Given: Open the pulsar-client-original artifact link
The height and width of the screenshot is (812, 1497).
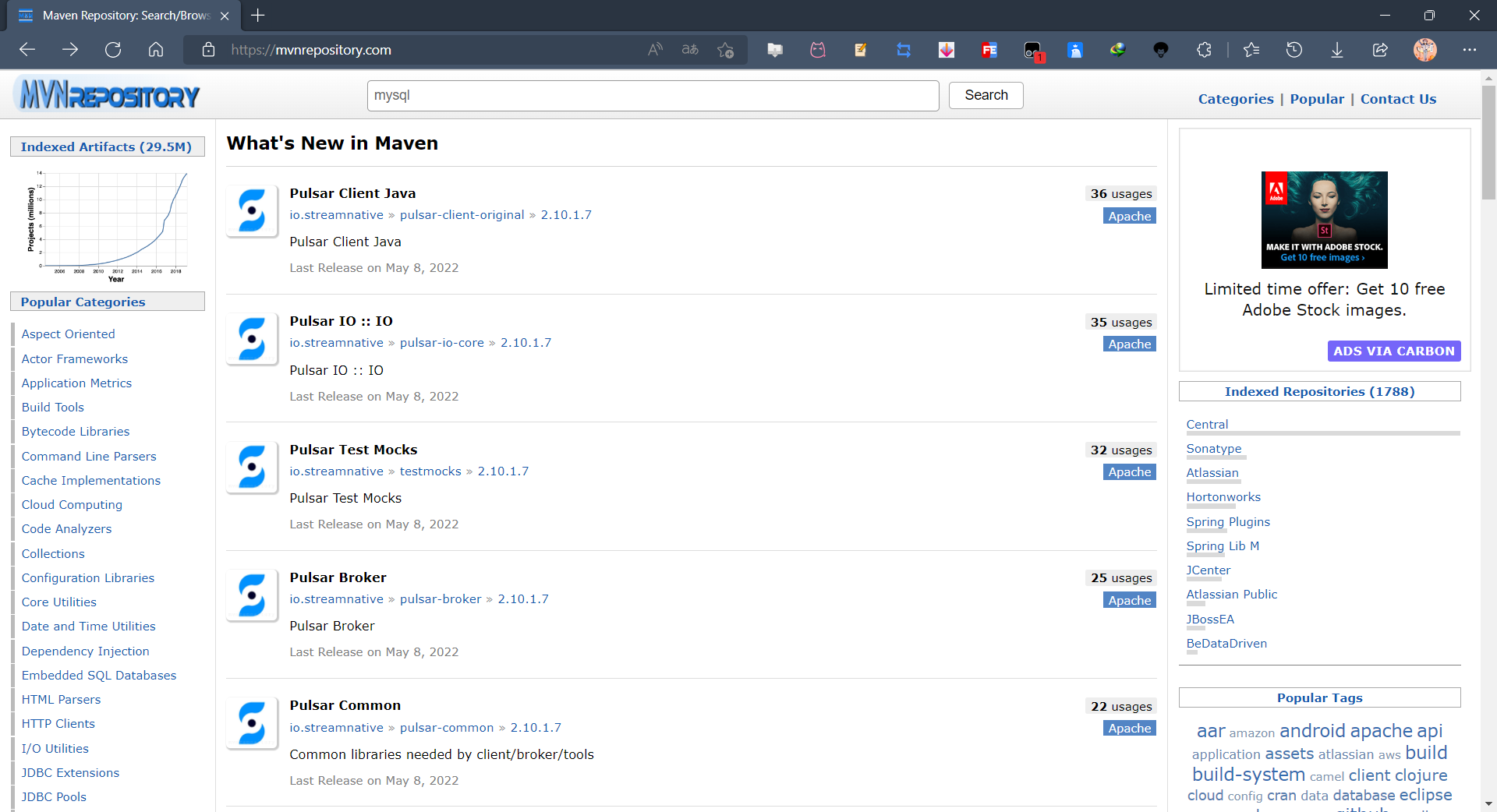Looking at the screenshot, I should coord(462,215).
